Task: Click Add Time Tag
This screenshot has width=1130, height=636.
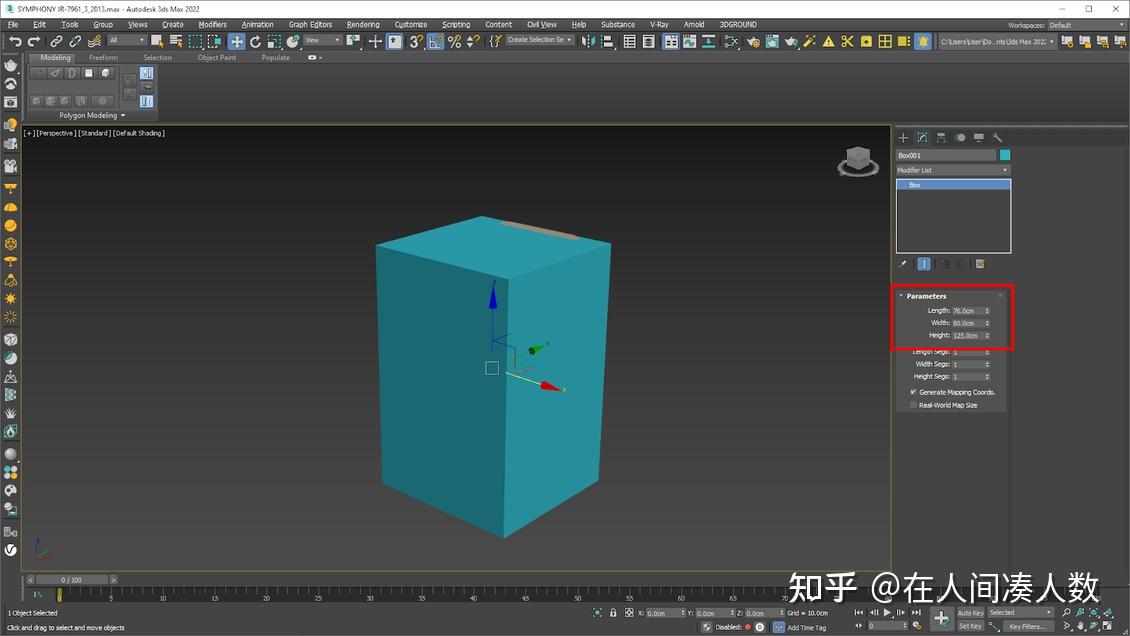Action: 806,627
